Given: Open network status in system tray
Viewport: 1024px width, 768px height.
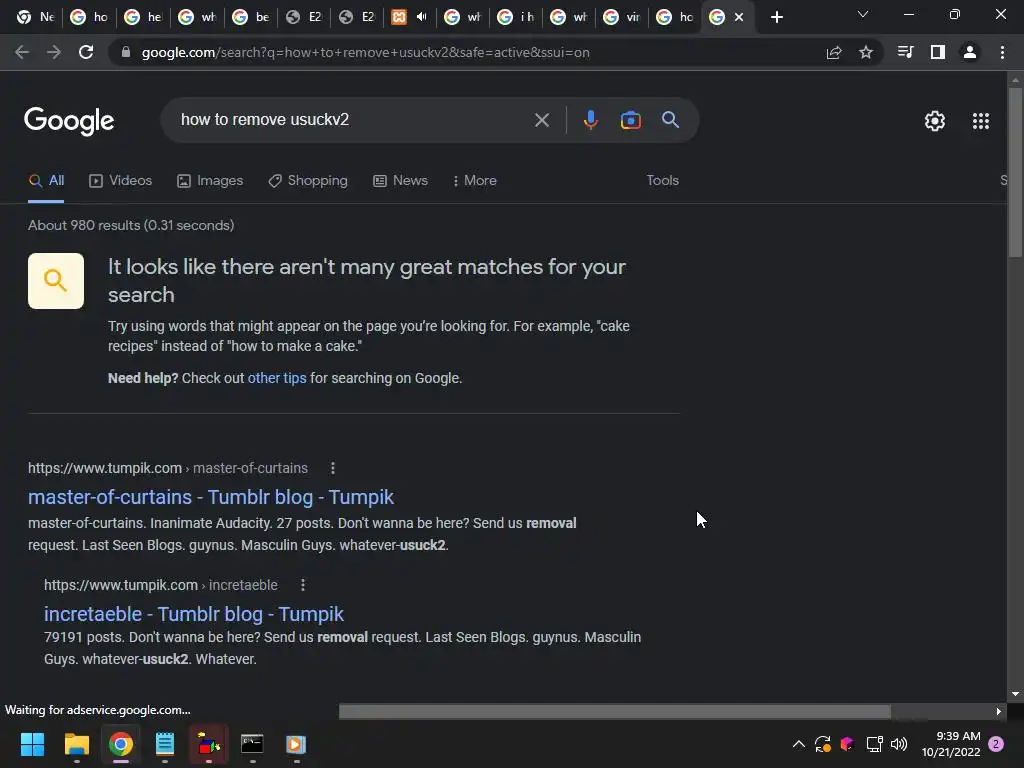Looking at the screenshot, I should [874, 744].
